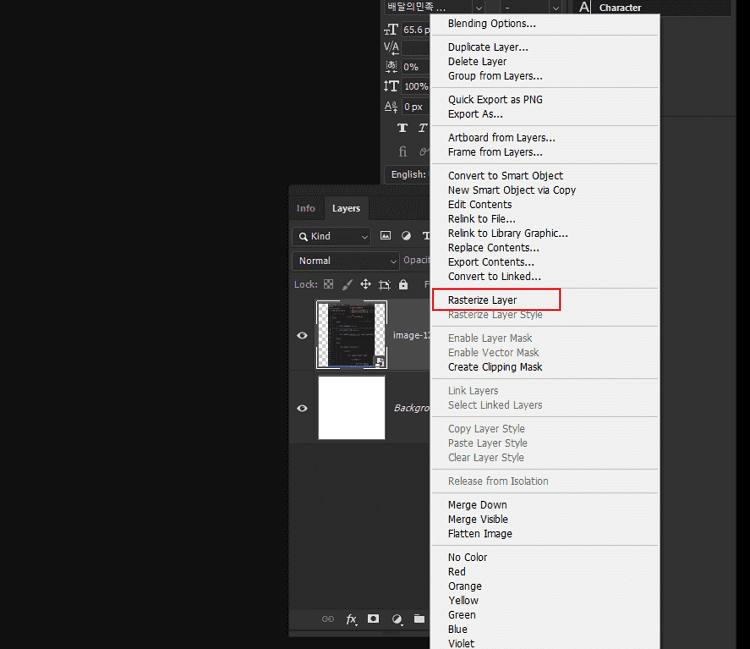Open the font style dropdown

coord(531,7)
